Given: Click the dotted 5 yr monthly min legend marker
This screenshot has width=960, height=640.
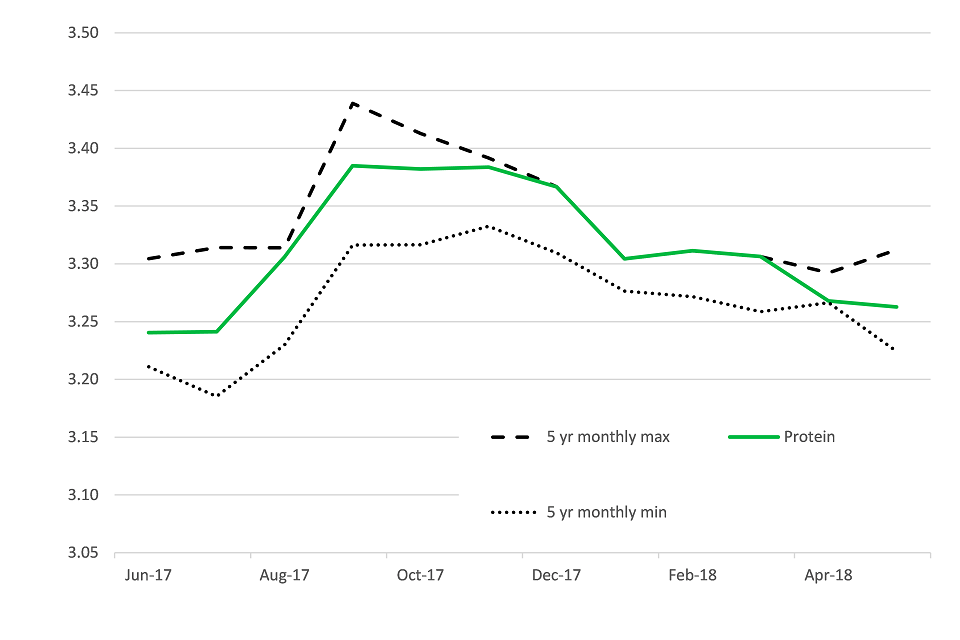Looking at the screenshot, I should 514,512.
